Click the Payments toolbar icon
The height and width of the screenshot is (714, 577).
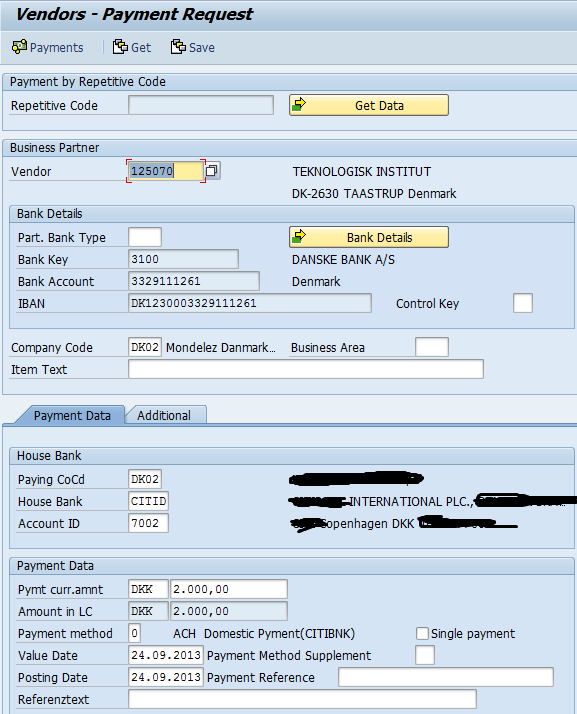19,47
